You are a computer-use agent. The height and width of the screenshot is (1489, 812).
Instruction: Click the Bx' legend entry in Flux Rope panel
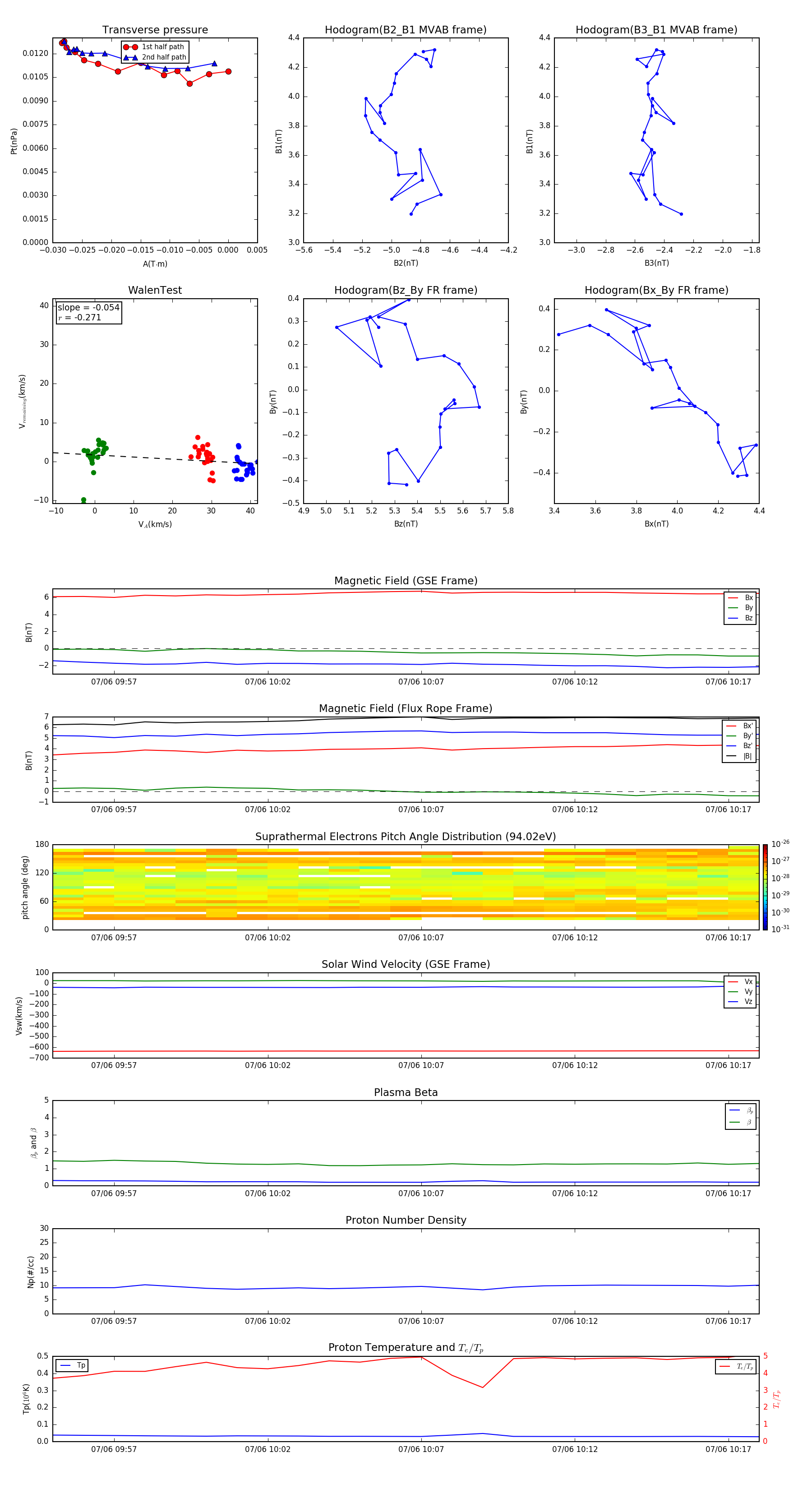[739, 726]
